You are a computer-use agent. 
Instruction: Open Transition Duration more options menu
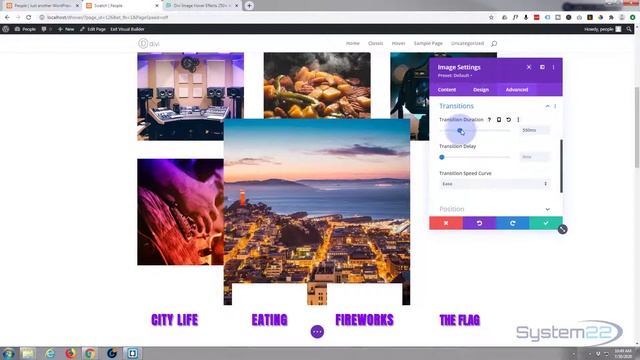(518, 120)
